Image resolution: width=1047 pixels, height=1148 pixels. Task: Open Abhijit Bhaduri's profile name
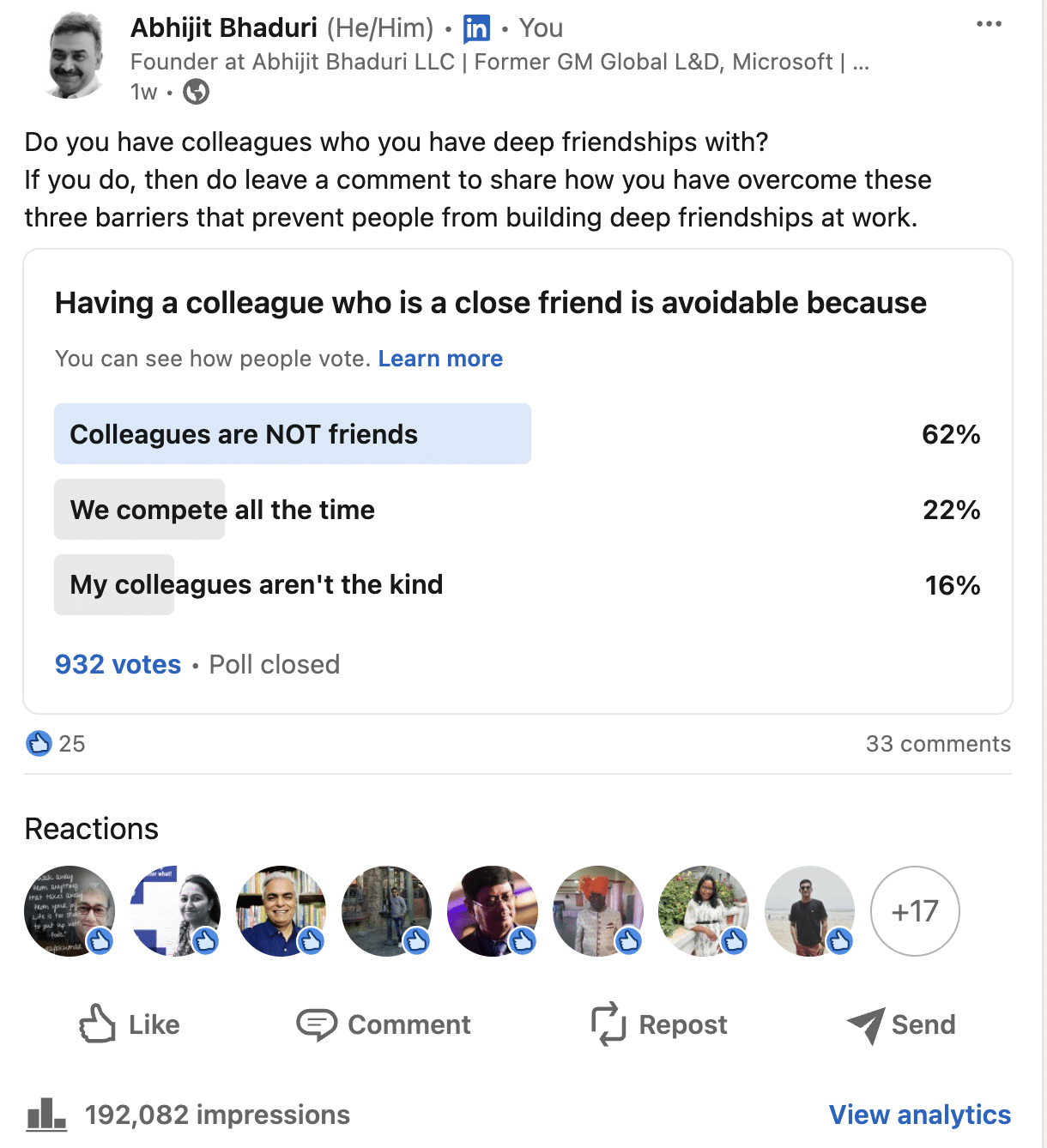pos(224,28)
